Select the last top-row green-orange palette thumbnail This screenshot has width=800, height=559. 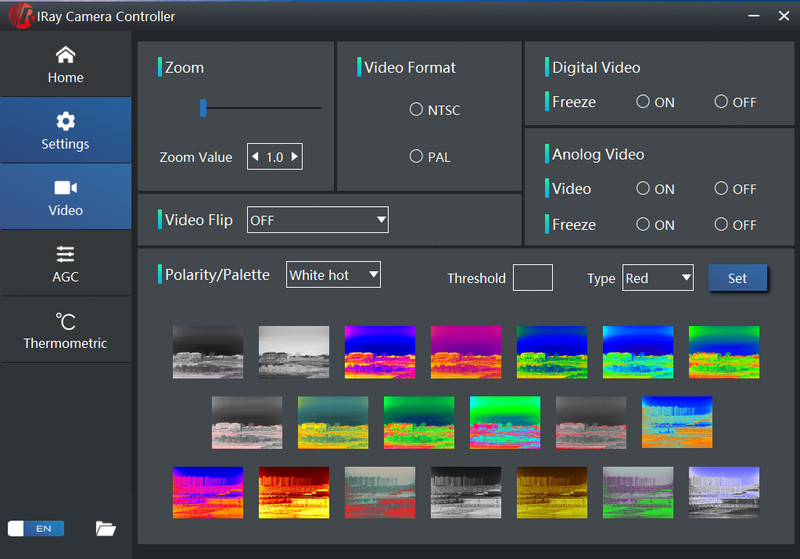tap(724, 352)
